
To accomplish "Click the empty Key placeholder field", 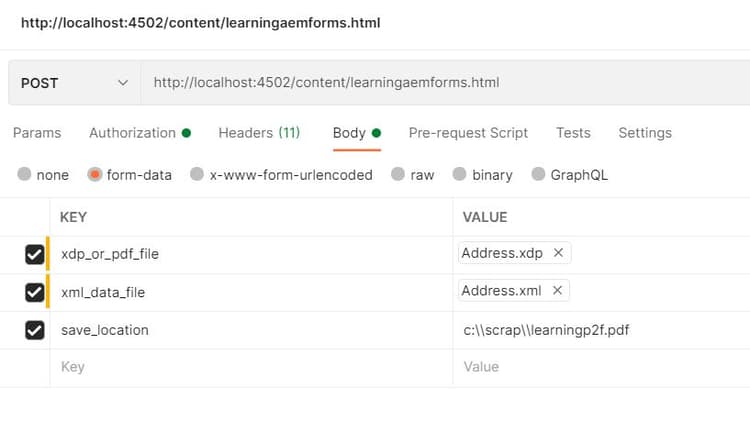I will [x=250, y=367].
